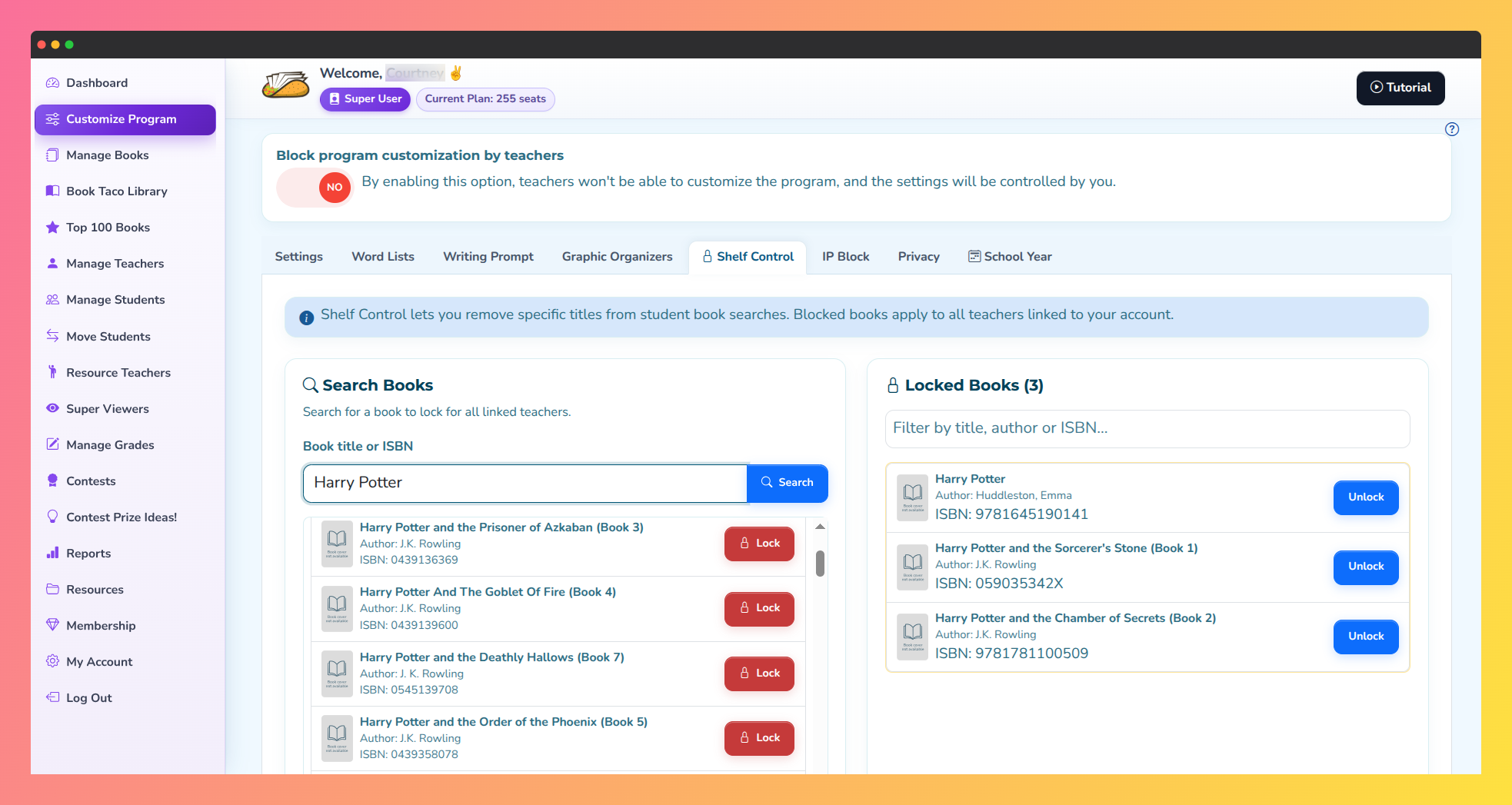Click the Super User badge
1512x805 pixels.
(x=365, y=99)
